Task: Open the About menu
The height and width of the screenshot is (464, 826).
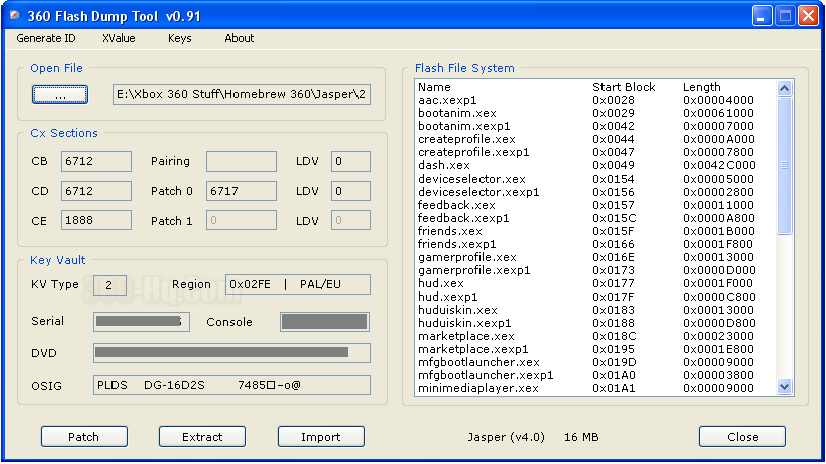Action: point(239,38)
